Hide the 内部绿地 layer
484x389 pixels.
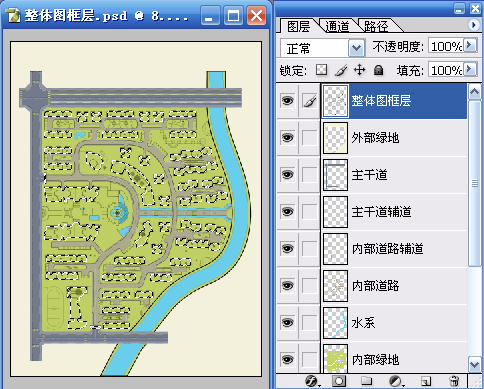pyautogui.click(x=288, y=360)
